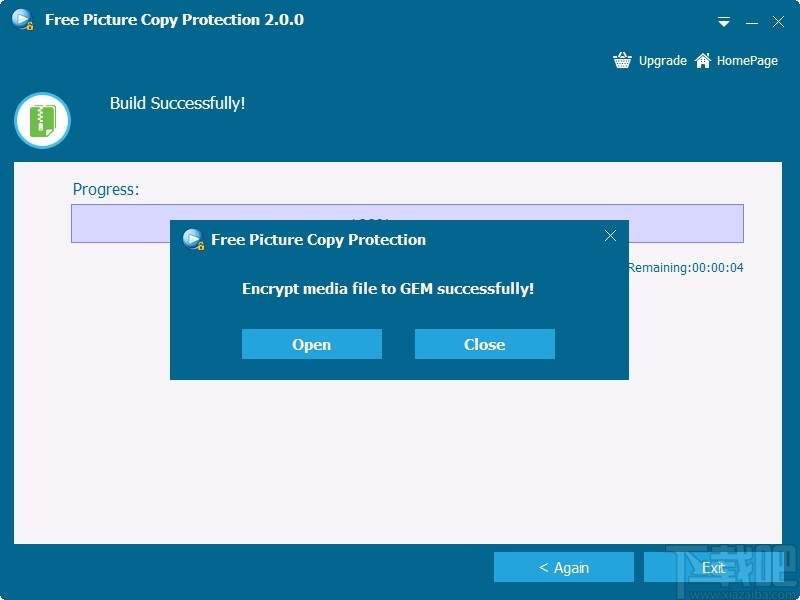
Task: Dismiss the dialog with its X button
Action: pos(610,236)
